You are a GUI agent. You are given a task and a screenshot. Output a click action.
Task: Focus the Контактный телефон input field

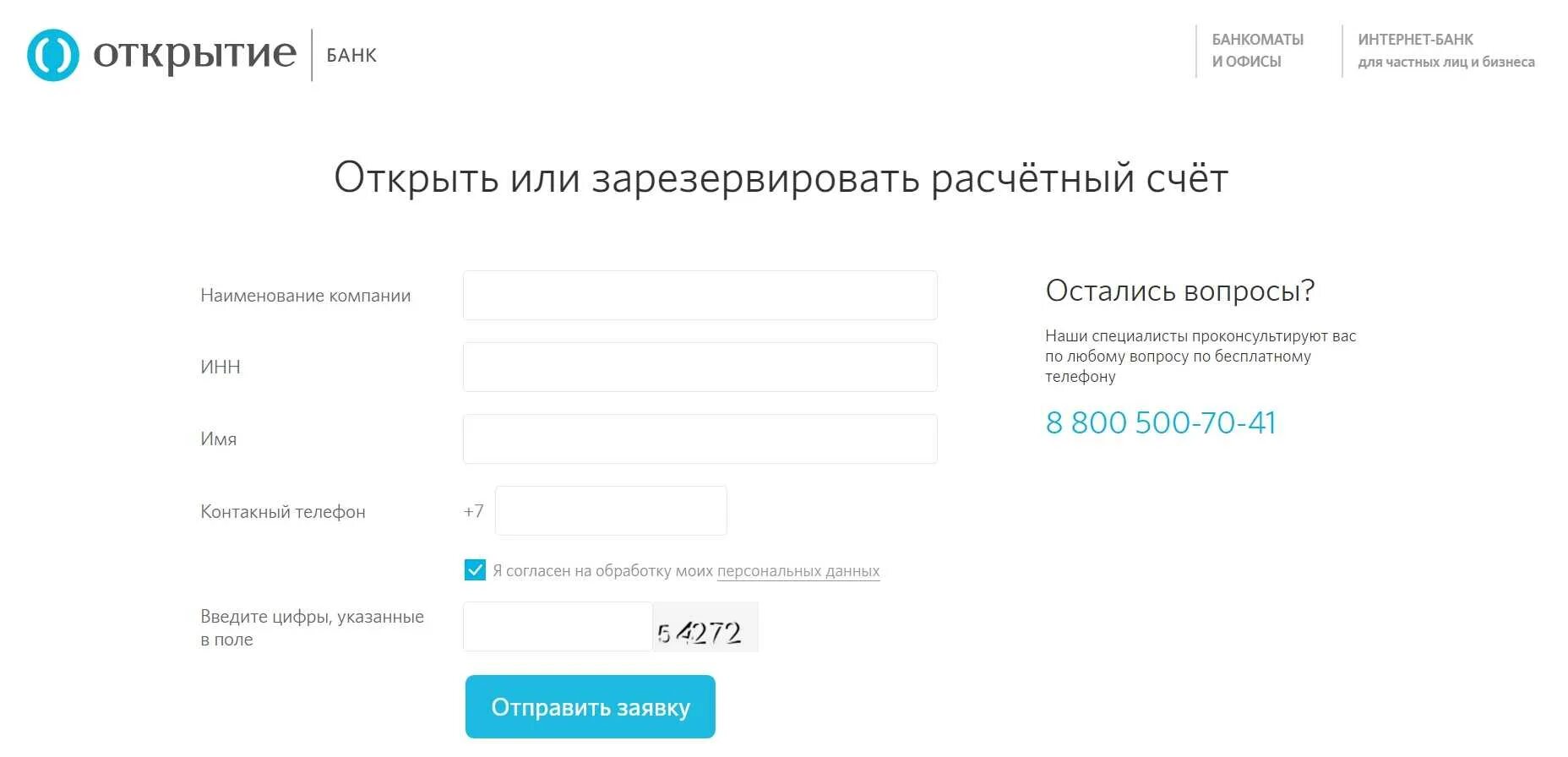[611, 510]
